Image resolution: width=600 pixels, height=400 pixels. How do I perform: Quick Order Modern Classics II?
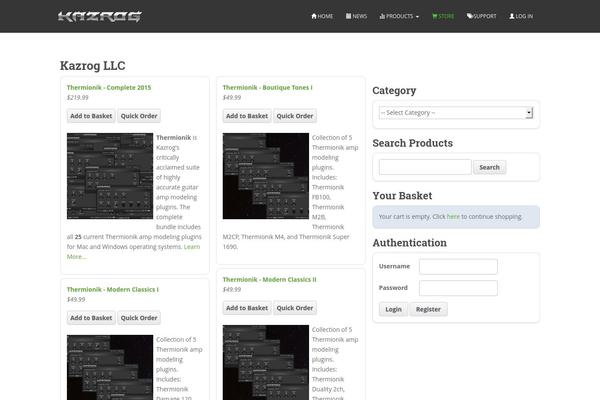pyautogui.click(x=295, y=308)
